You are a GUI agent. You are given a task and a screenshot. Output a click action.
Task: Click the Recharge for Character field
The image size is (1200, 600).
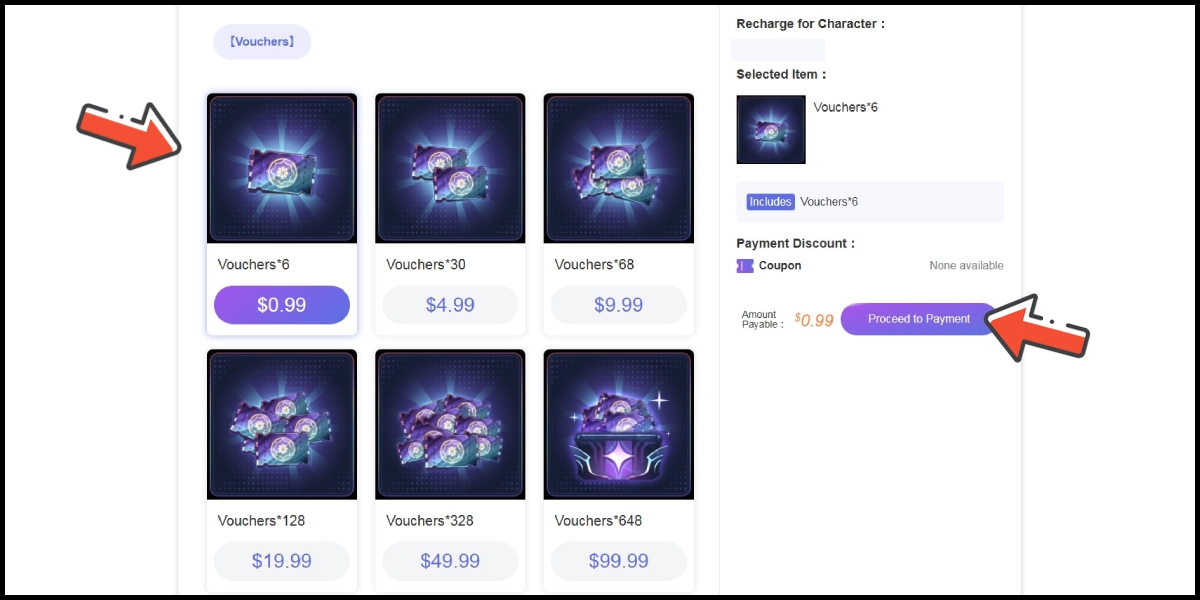(778, 50)
